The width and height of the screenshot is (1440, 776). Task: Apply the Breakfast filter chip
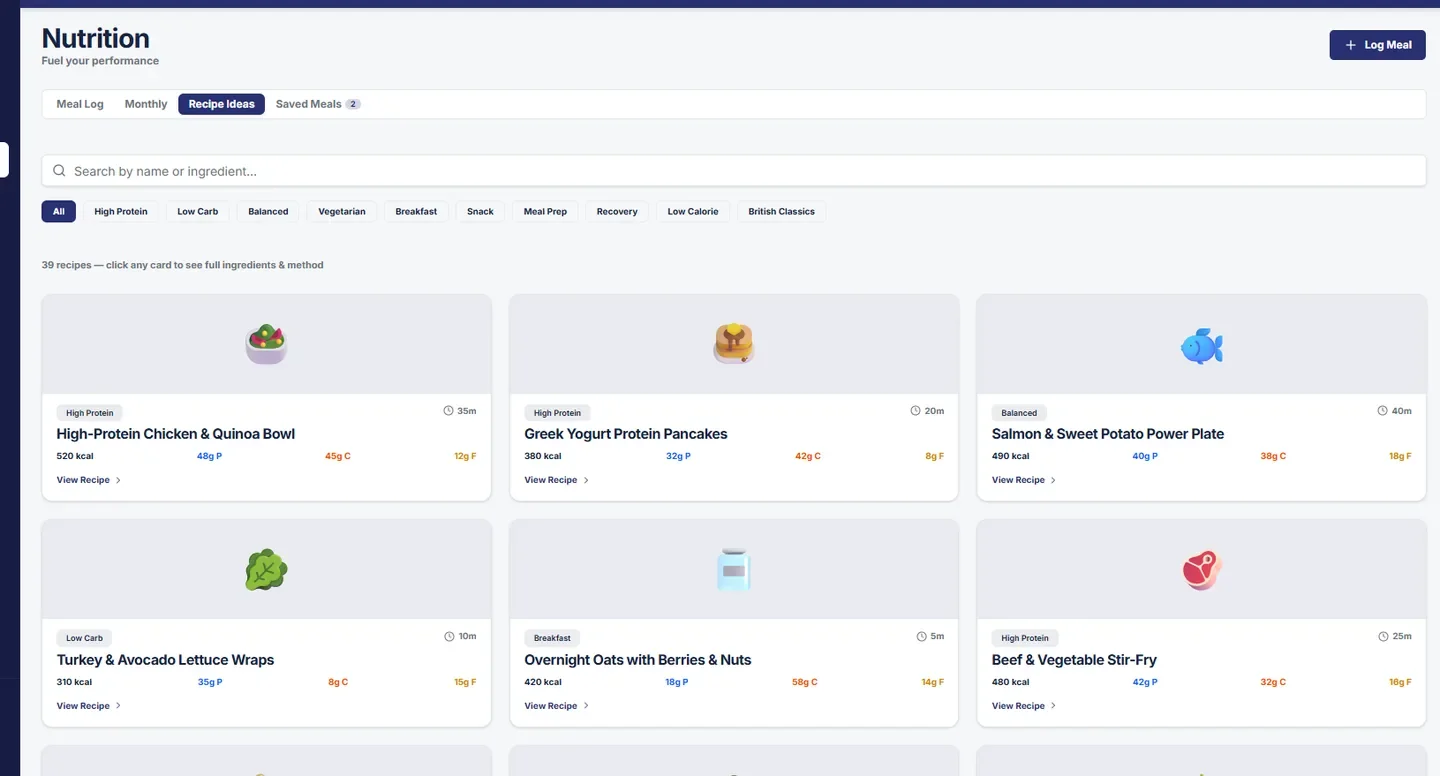pos(416,211)
